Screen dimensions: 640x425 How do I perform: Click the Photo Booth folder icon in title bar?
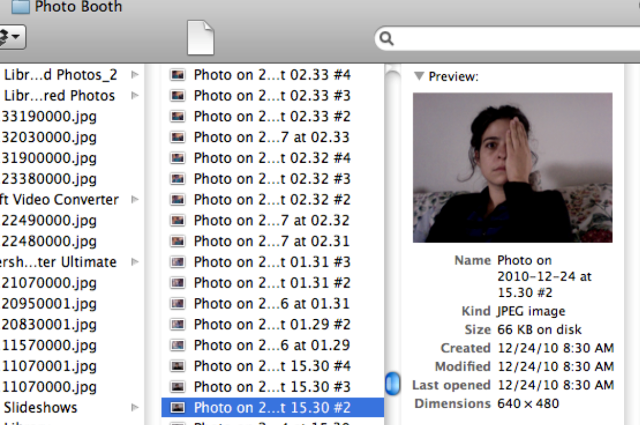click(20, 7)
